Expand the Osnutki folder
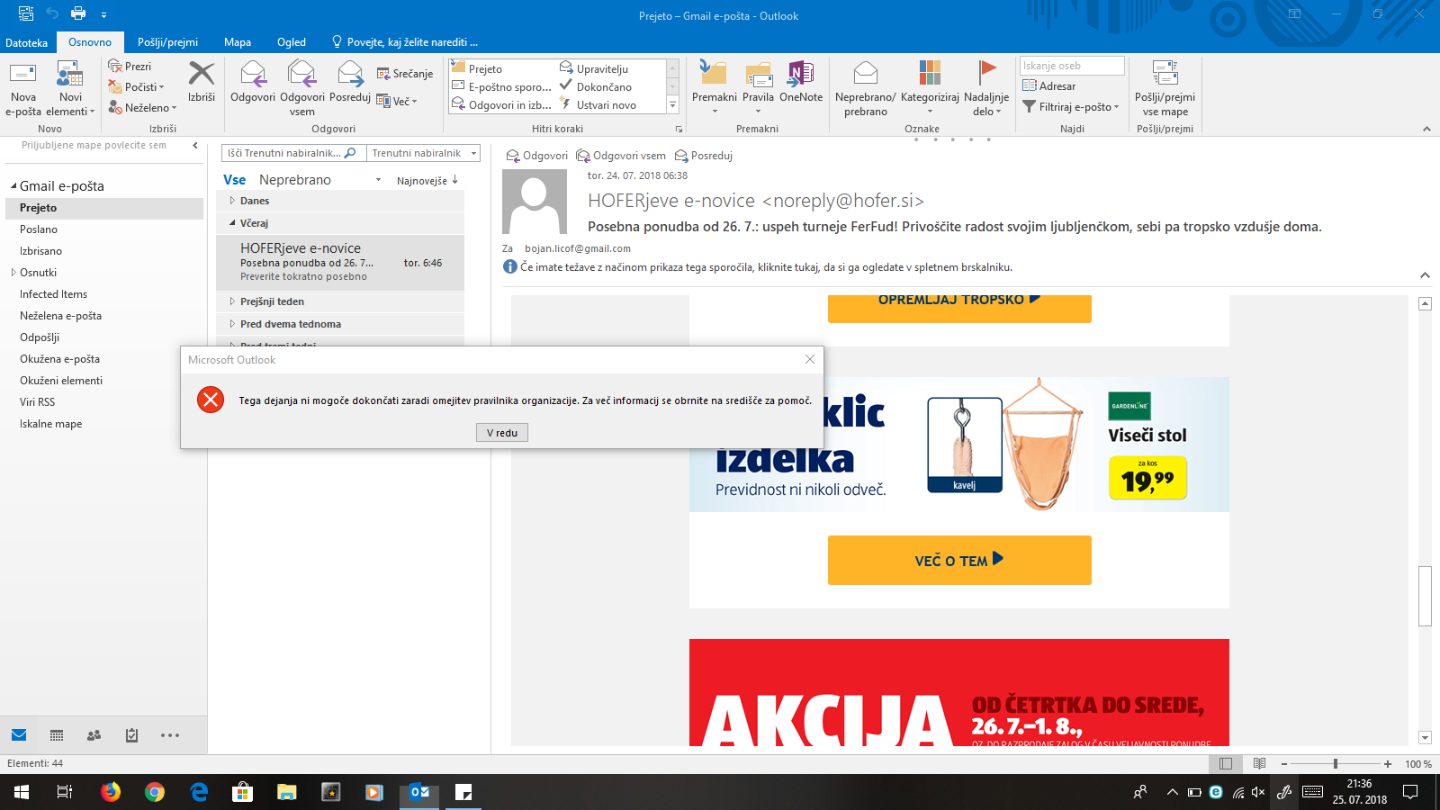Image resolution: width=1440 pixels, height=810 pixels. 14,272
